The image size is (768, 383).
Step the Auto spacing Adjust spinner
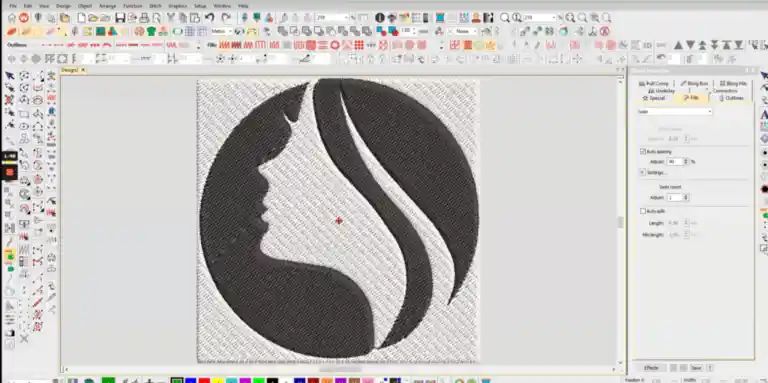pos(686,162)
